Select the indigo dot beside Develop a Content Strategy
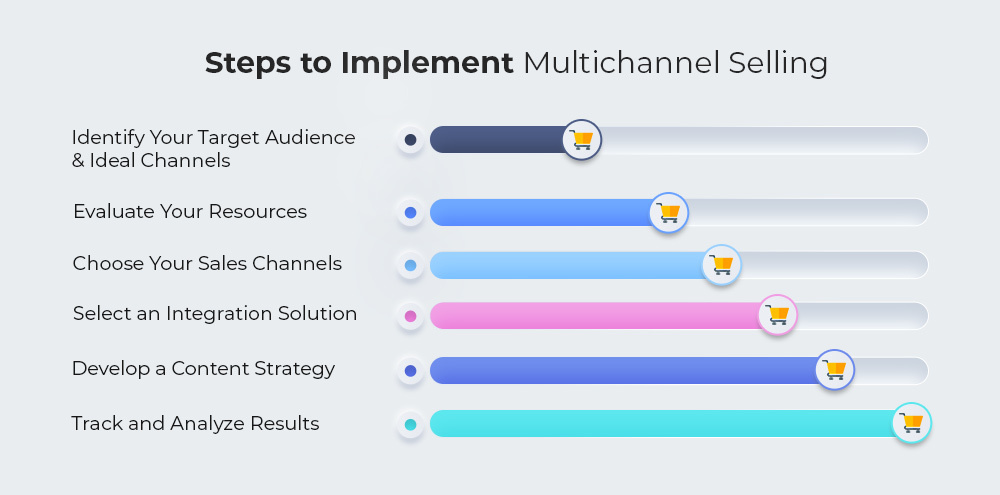 point(411,371)
